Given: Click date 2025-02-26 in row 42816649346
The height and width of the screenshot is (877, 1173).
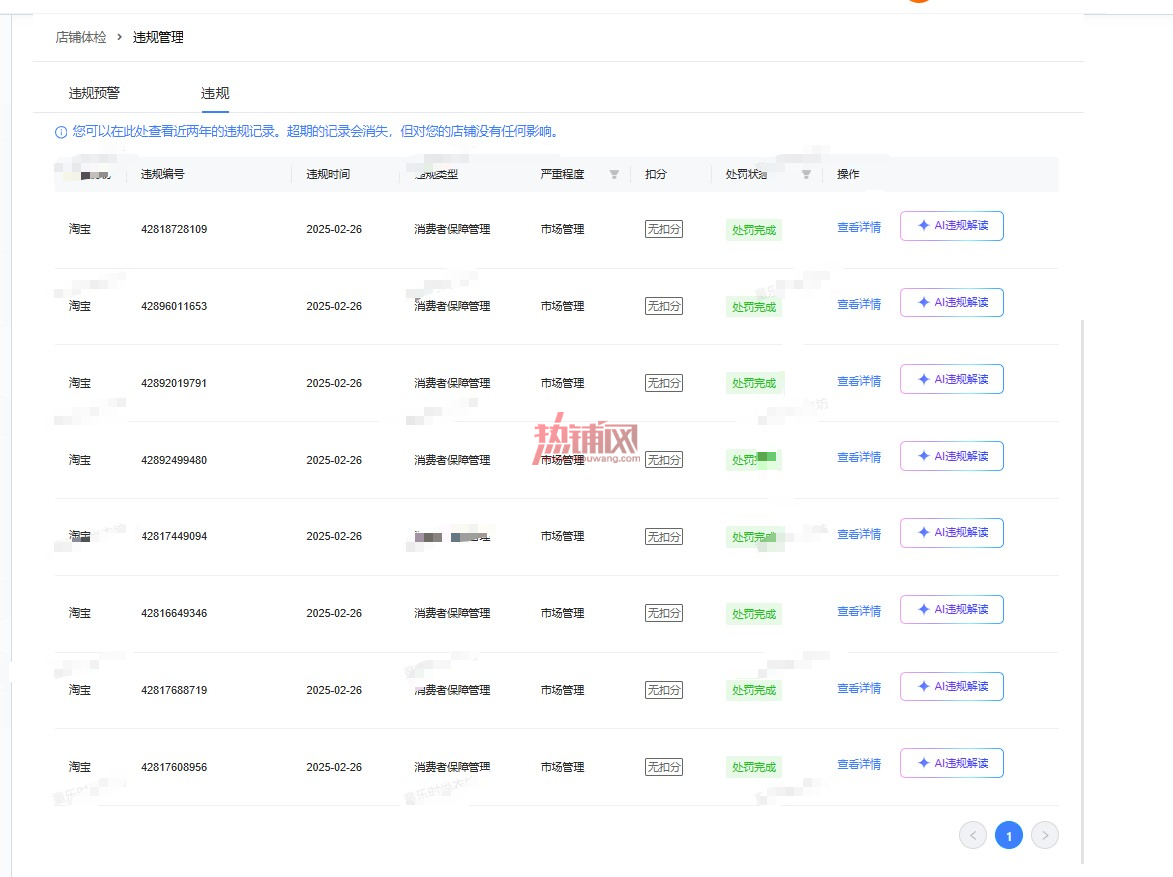Looking at the screenshot, I should [x=334, y=614].
